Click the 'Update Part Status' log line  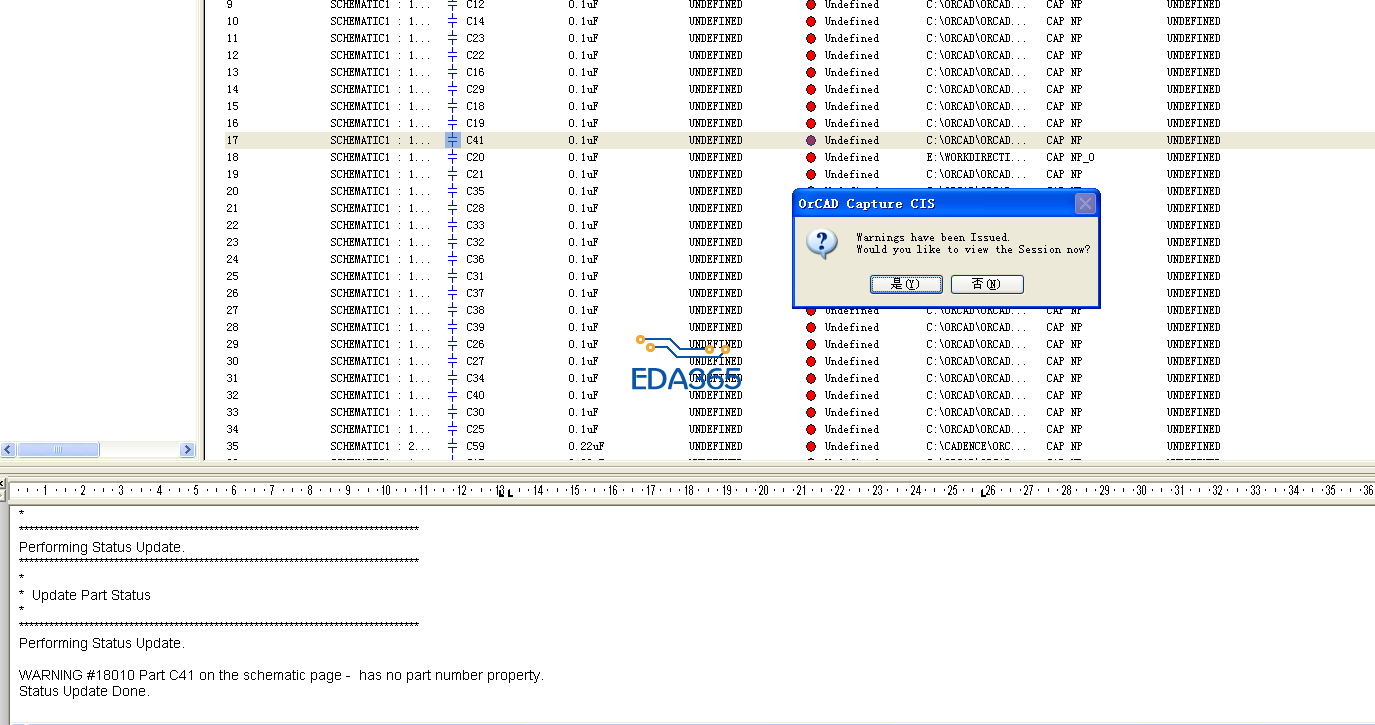(91, 595)
